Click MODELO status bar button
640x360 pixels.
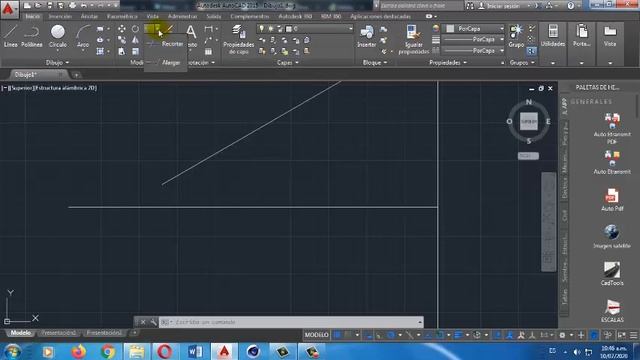316,335
